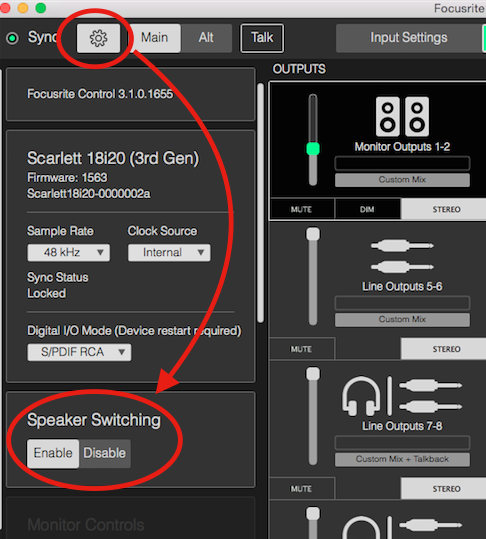Toggle the Talk talkback button
This screenshot has width=486, height=539.
point(262,38)
